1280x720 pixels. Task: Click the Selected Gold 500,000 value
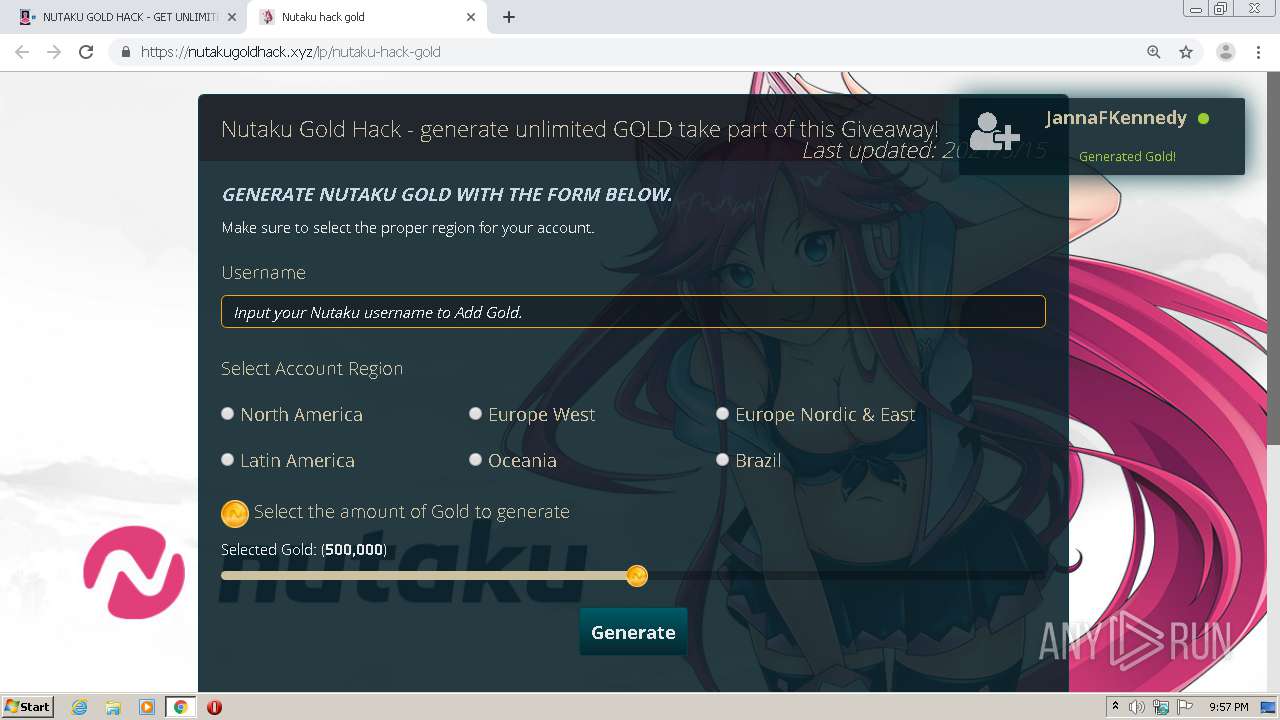click(x=354, y=550)
